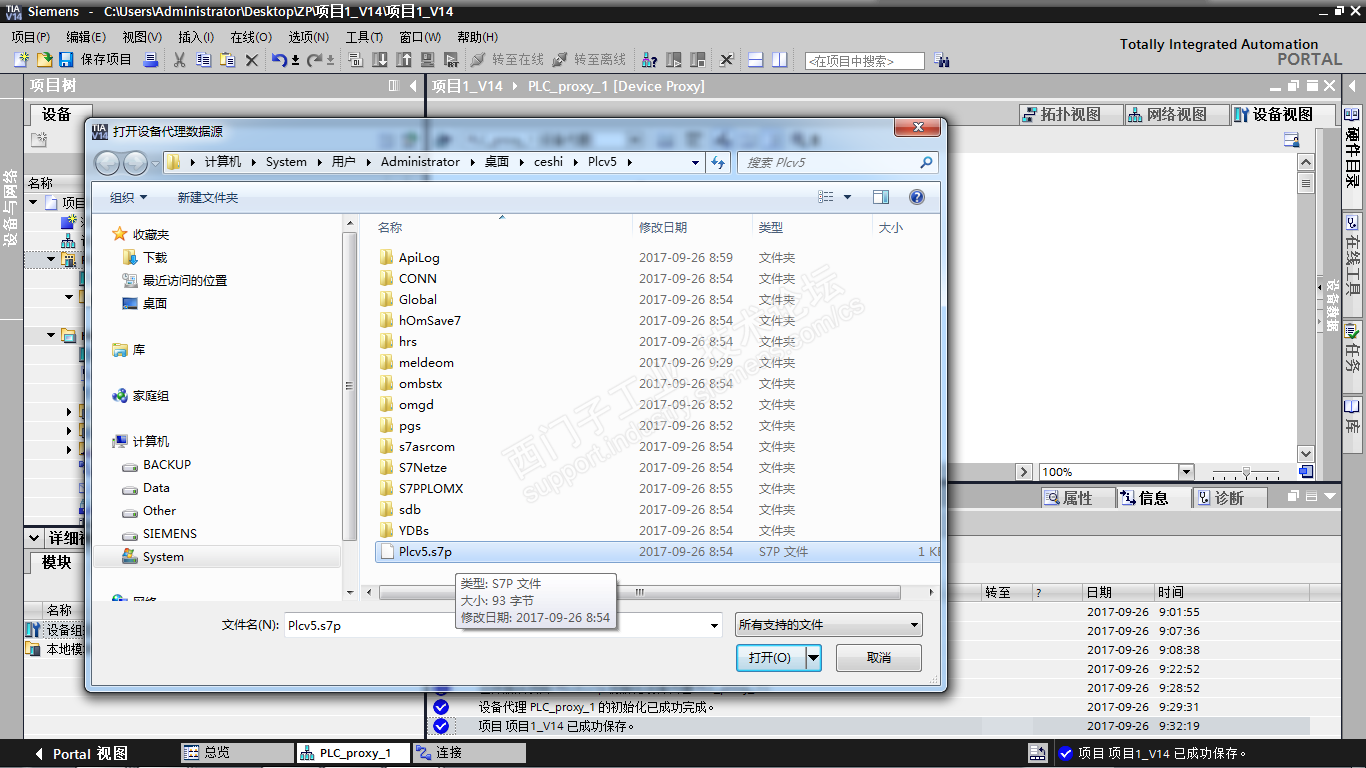The image size is (1366, 768).
Task: Open the 视图(V) menu
Action: click(142, 37)
